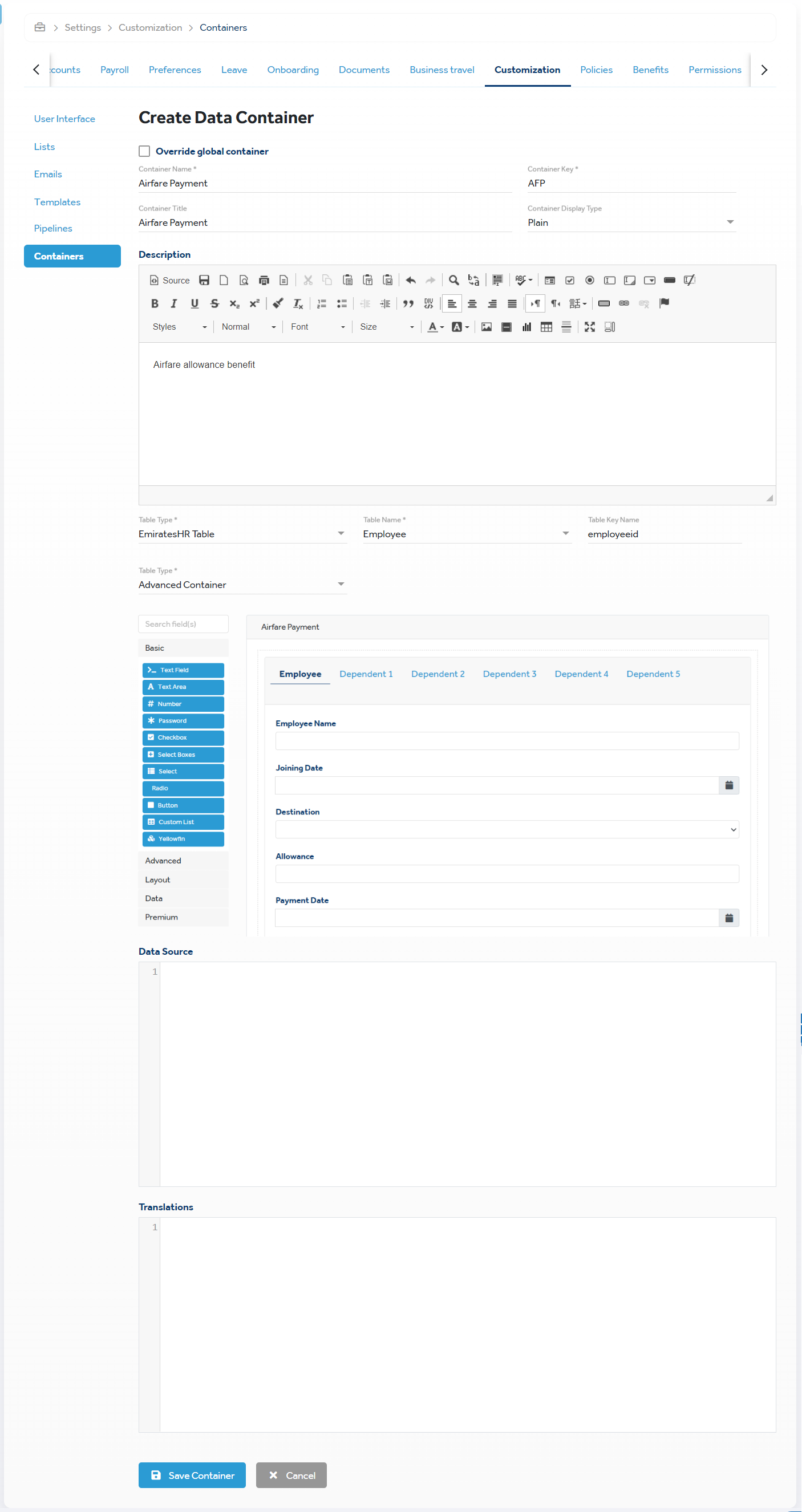Apply Subscript formatting
Image resolution: width=802 pixels, height=1512 pixels.
(234, 303)
